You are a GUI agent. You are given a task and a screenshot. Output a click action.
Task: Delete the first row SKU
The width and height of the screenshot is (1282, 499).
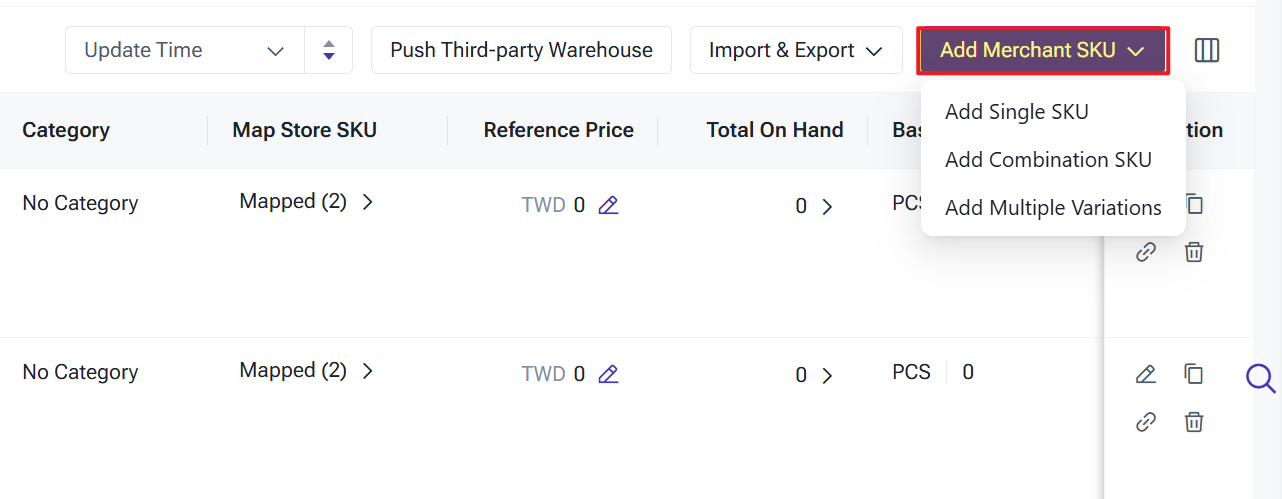(x=1193, y=252)
